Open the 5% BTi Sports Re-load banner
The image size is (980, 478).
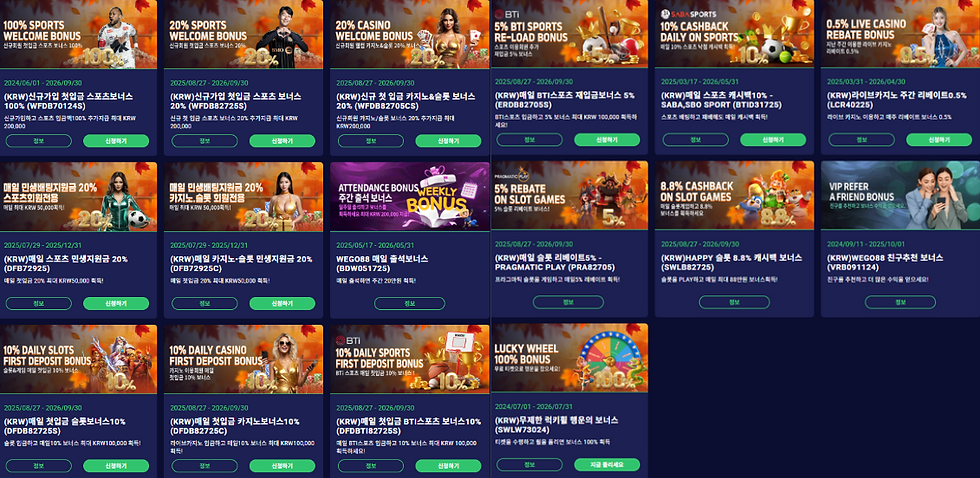(x=570, y=33)
